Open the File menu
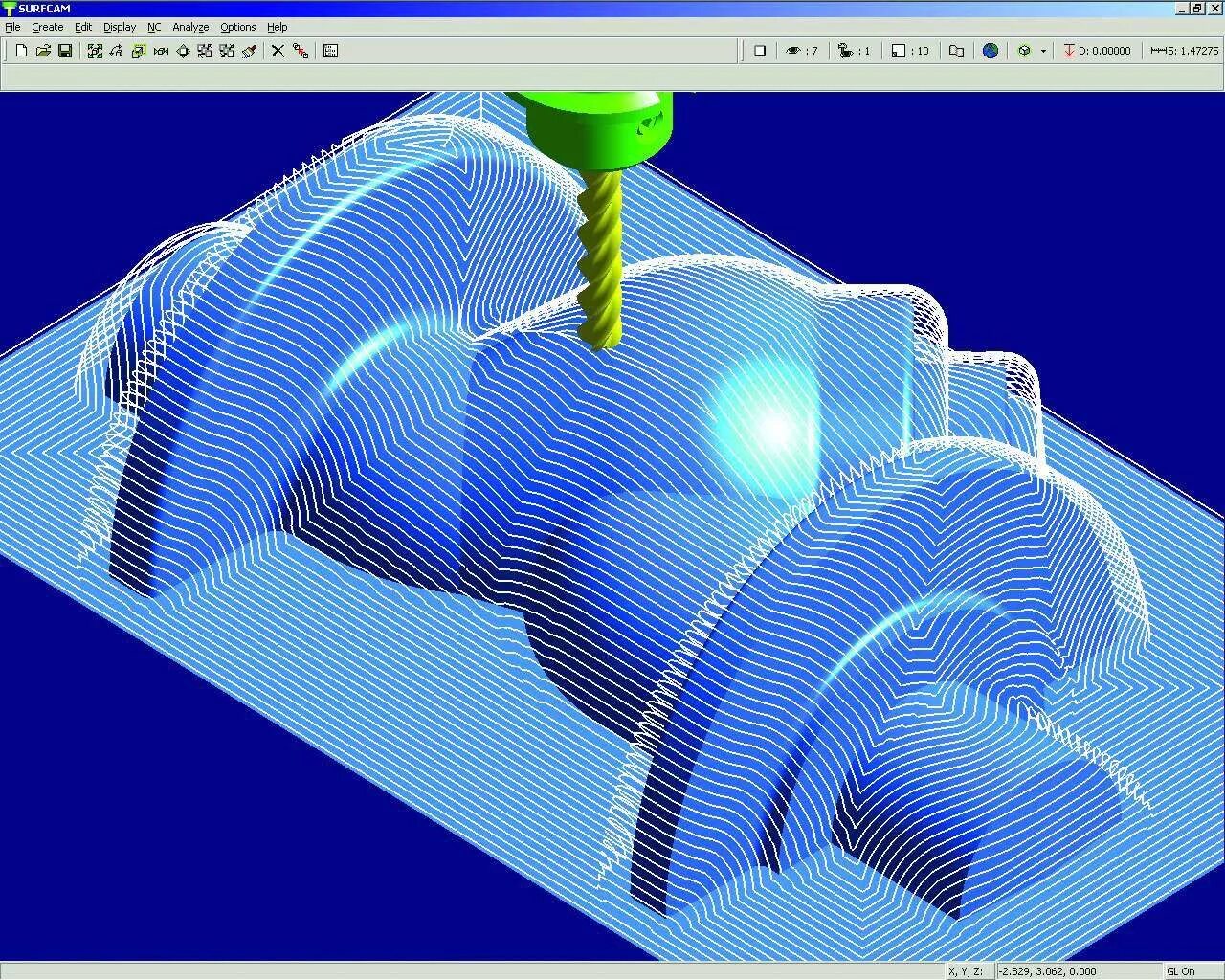Viewport: 1225px width, 980px height. pyautogui.click(x=12, y=27)
